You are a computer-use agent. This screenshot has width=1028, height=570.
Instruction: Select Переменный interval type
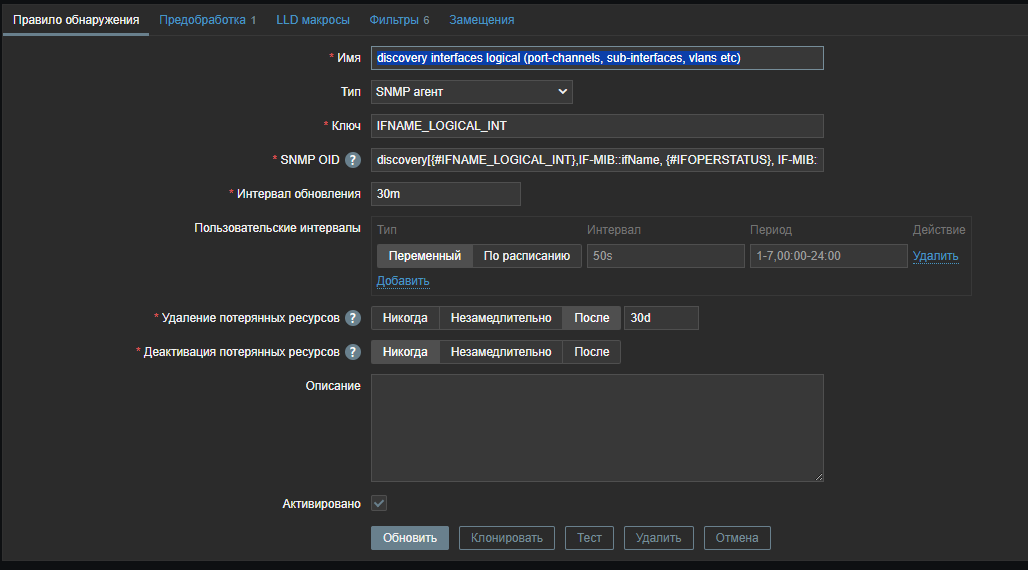(x=425, y=256)
